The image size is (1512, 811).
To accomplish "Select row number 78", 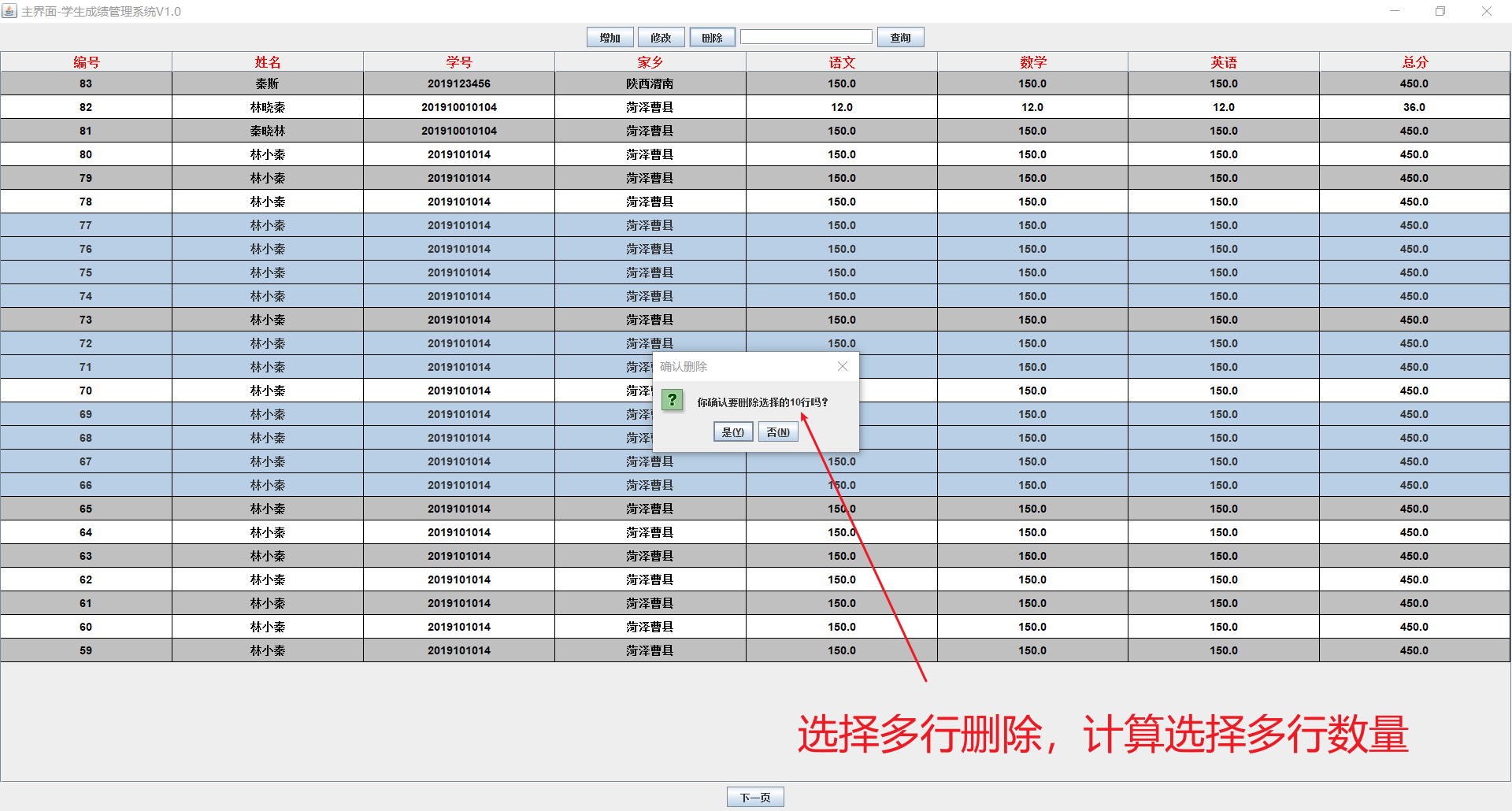I will (86, 202).
